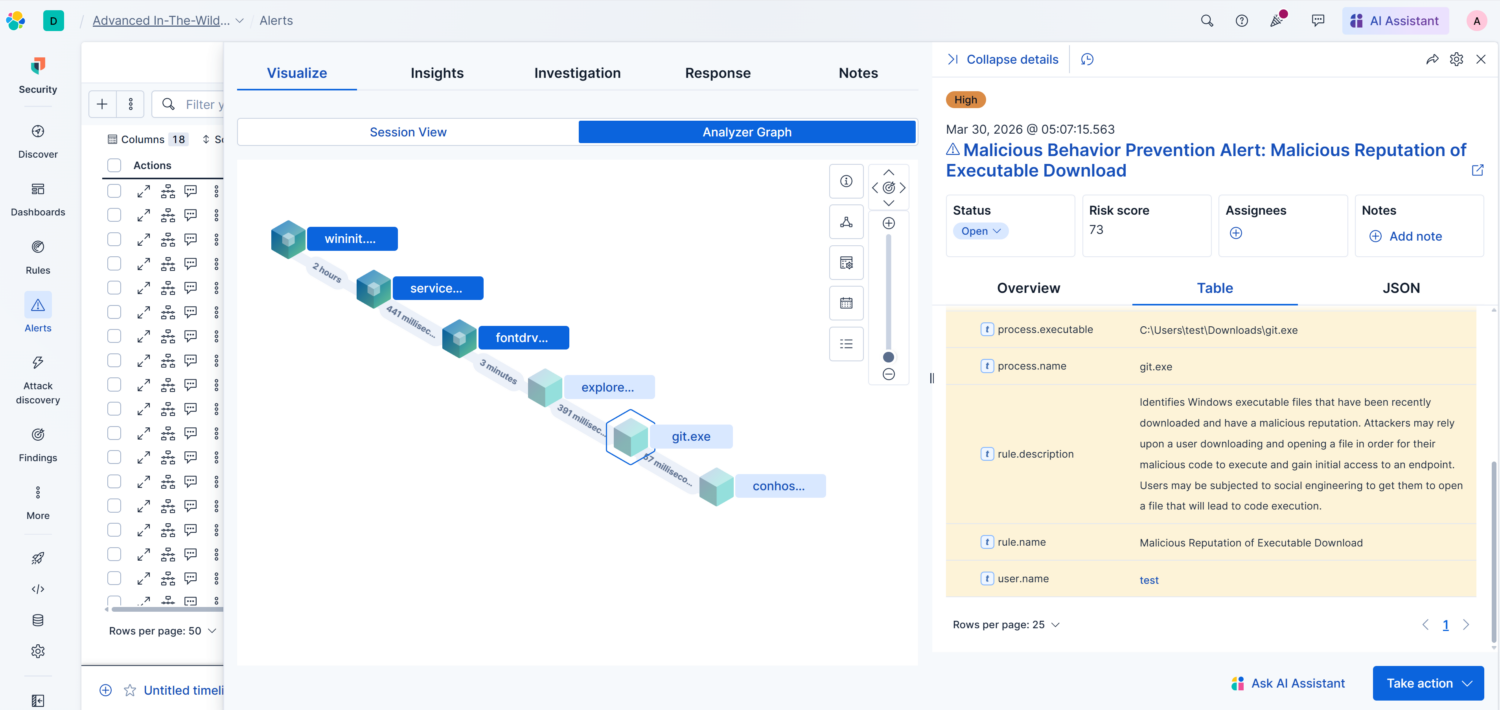This screenshot has width=1500, height=710.
Task: Show the graph legend list icon
Action: coord(846,344)
